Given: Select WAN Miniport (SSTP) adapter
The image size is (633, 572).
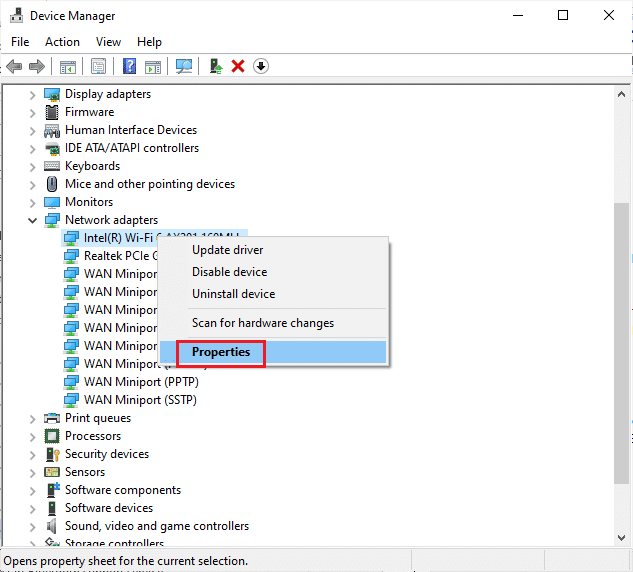Looking at the screenshot, I should click(140, 400).
